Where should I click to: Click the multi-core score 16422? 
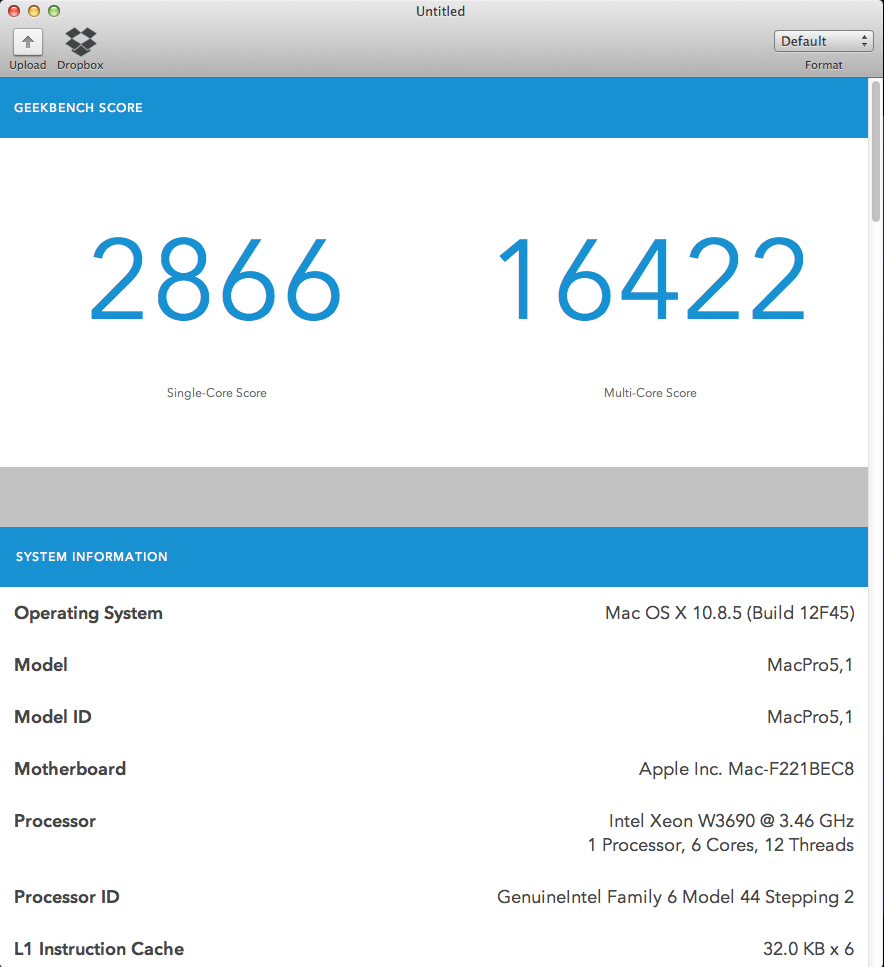click(651, 279)
